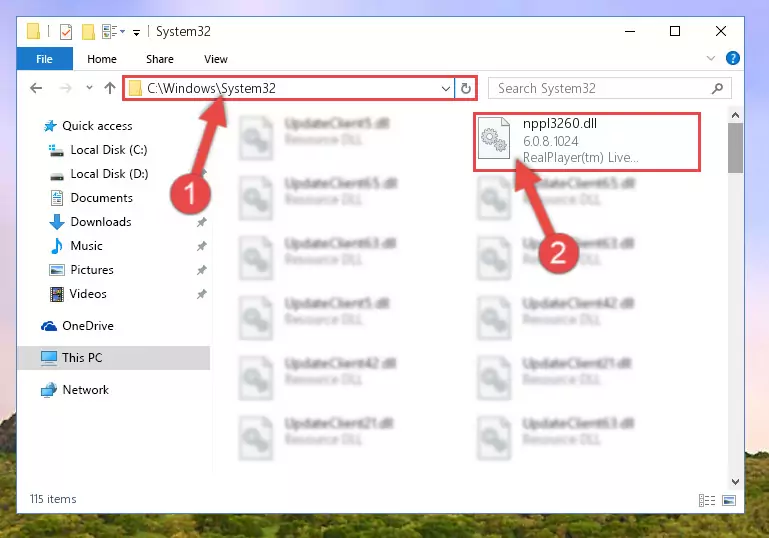769x538 pixels.
Task: Open the Customize Quick Access Toolbar dropdown arrow
Action: tap(136, 32)
